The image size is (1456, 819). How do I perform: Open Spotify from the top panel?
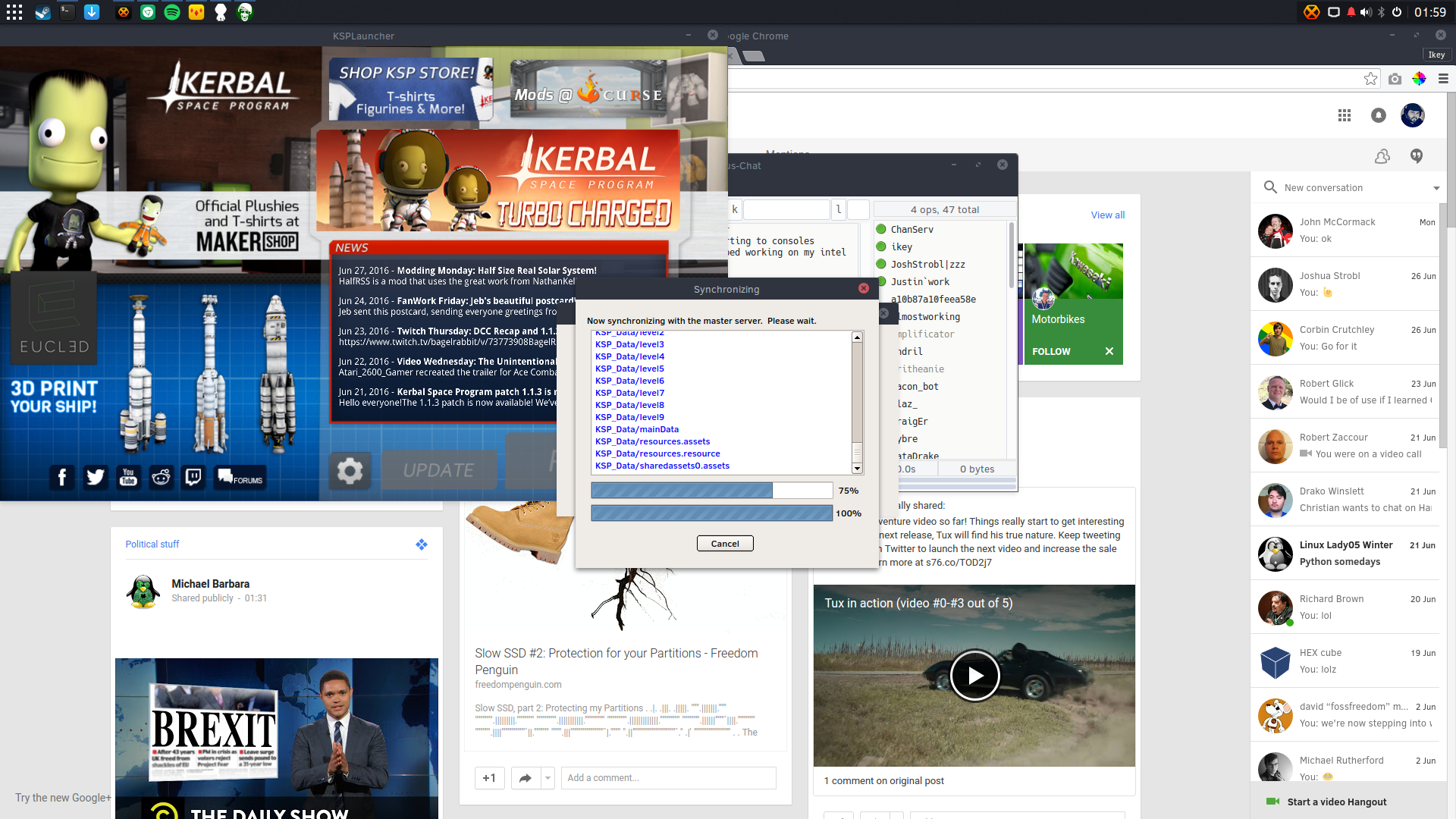172,12
